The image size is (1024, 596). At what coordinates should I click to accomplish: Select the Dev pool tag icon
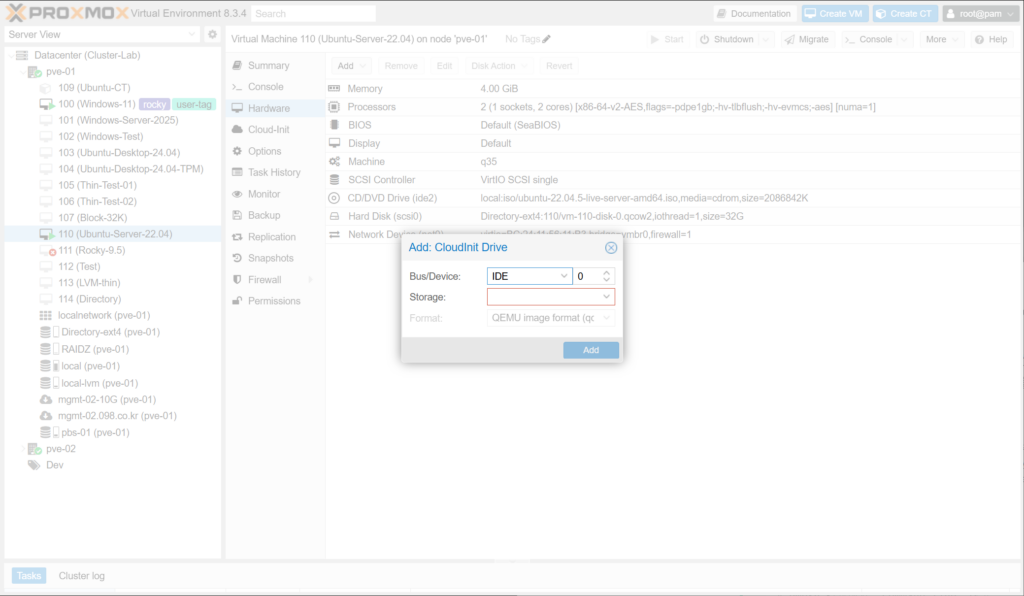click(x=33, y=465)
